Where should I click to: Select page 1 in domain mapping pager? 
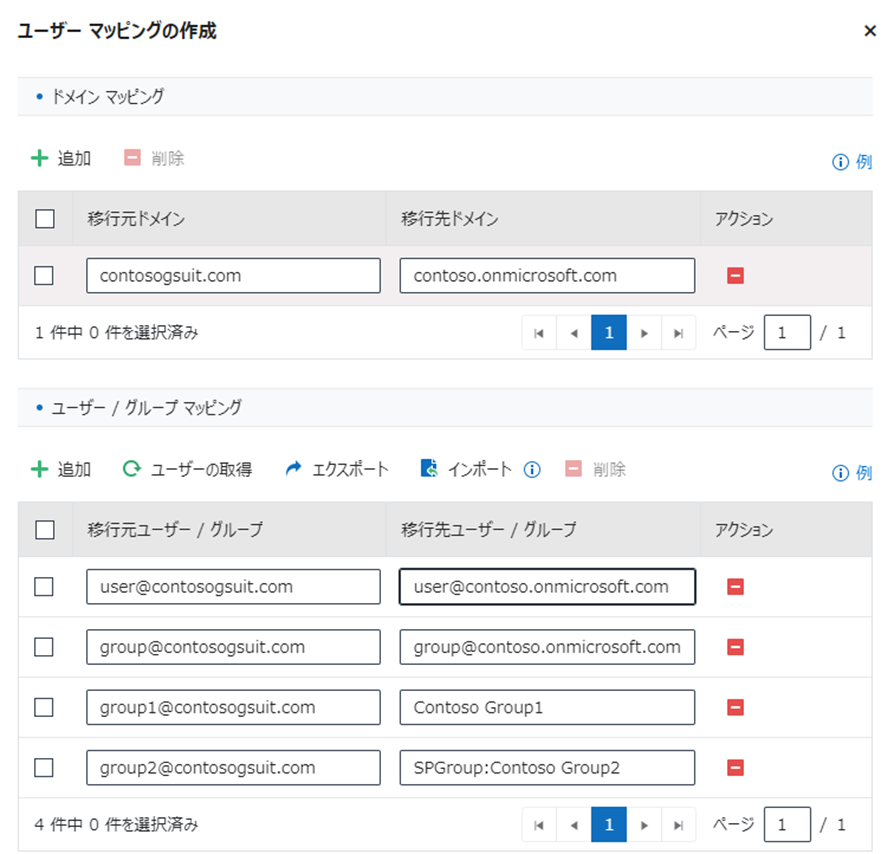click(x=609, y=332)
